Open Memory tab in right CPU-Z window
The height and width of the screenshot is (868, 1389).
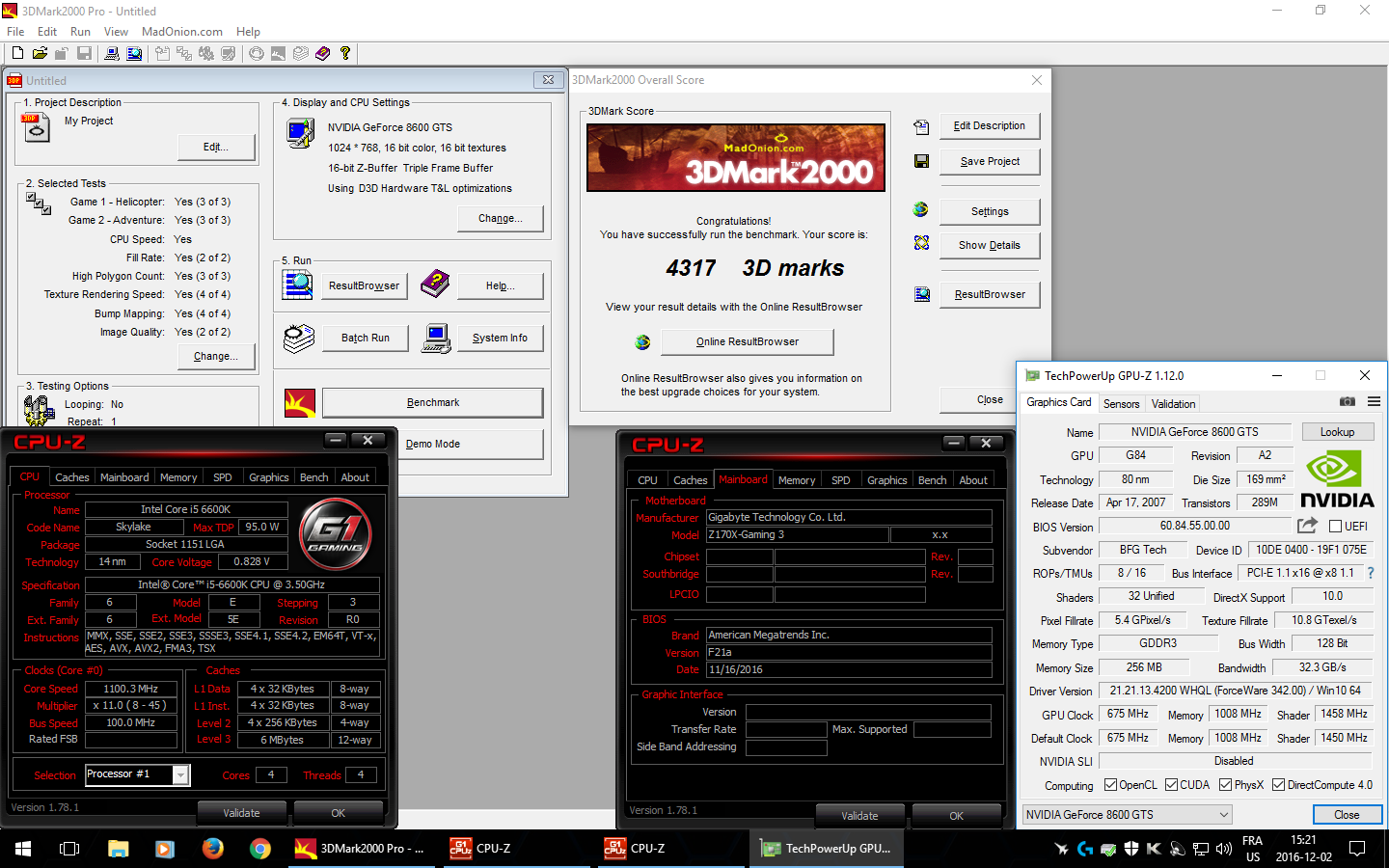click(x=796, y=480)
